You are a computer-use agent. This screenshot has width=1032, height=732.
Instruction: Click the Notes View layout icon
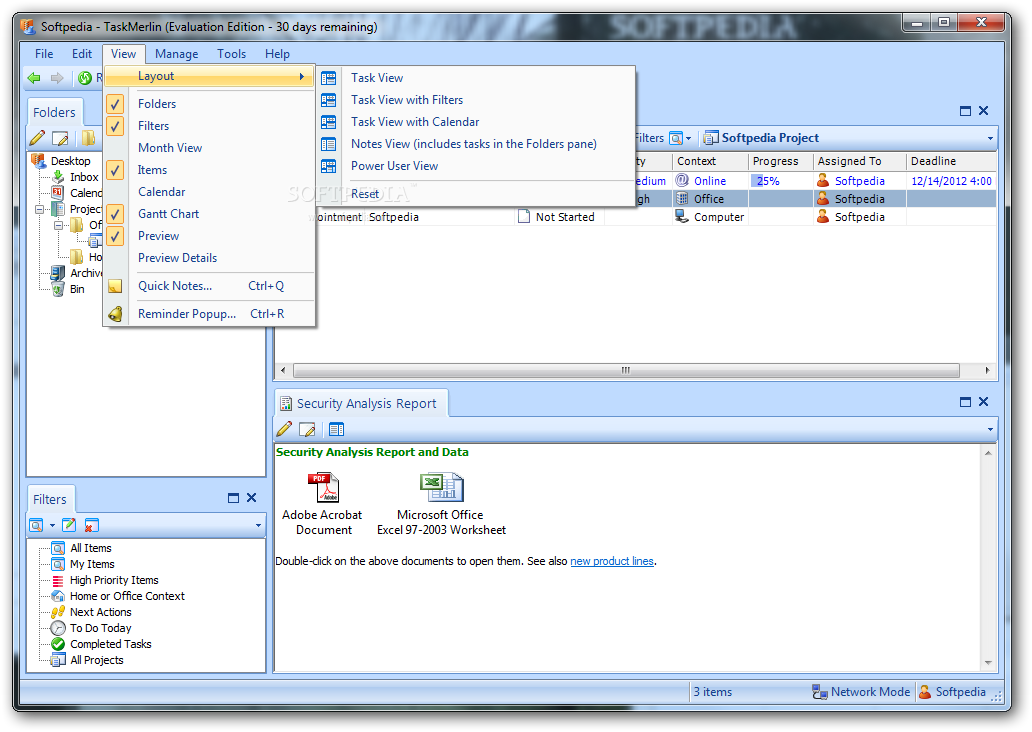(x=328, y=144)
